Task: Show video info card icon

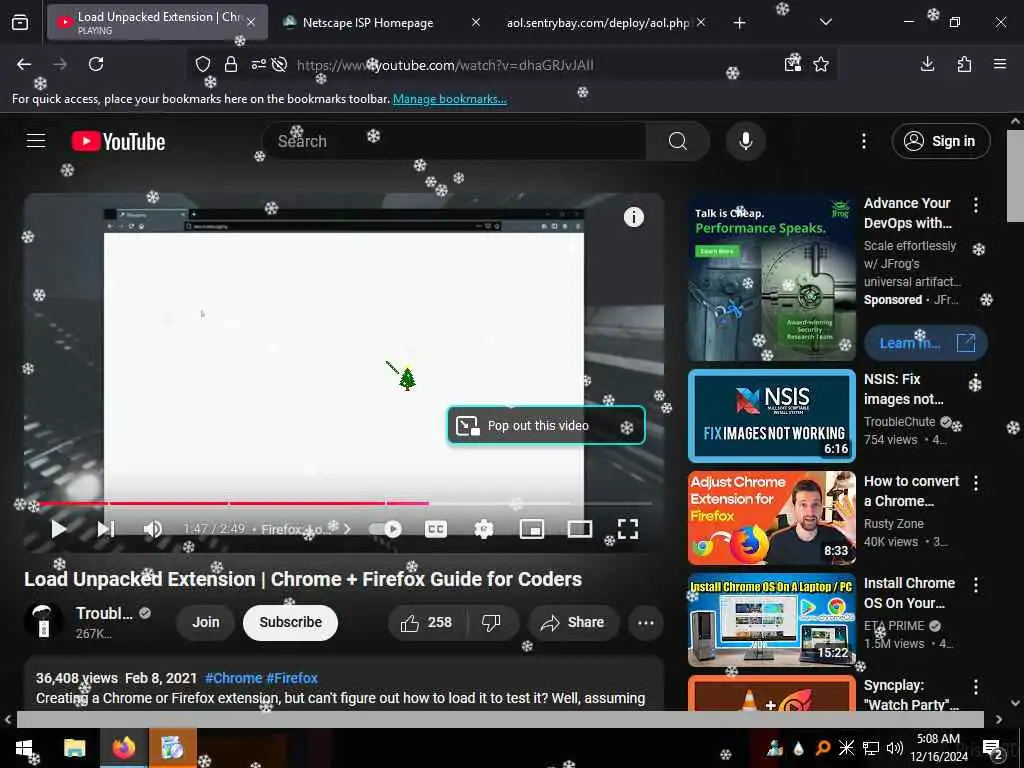Action: pos(633,217)
